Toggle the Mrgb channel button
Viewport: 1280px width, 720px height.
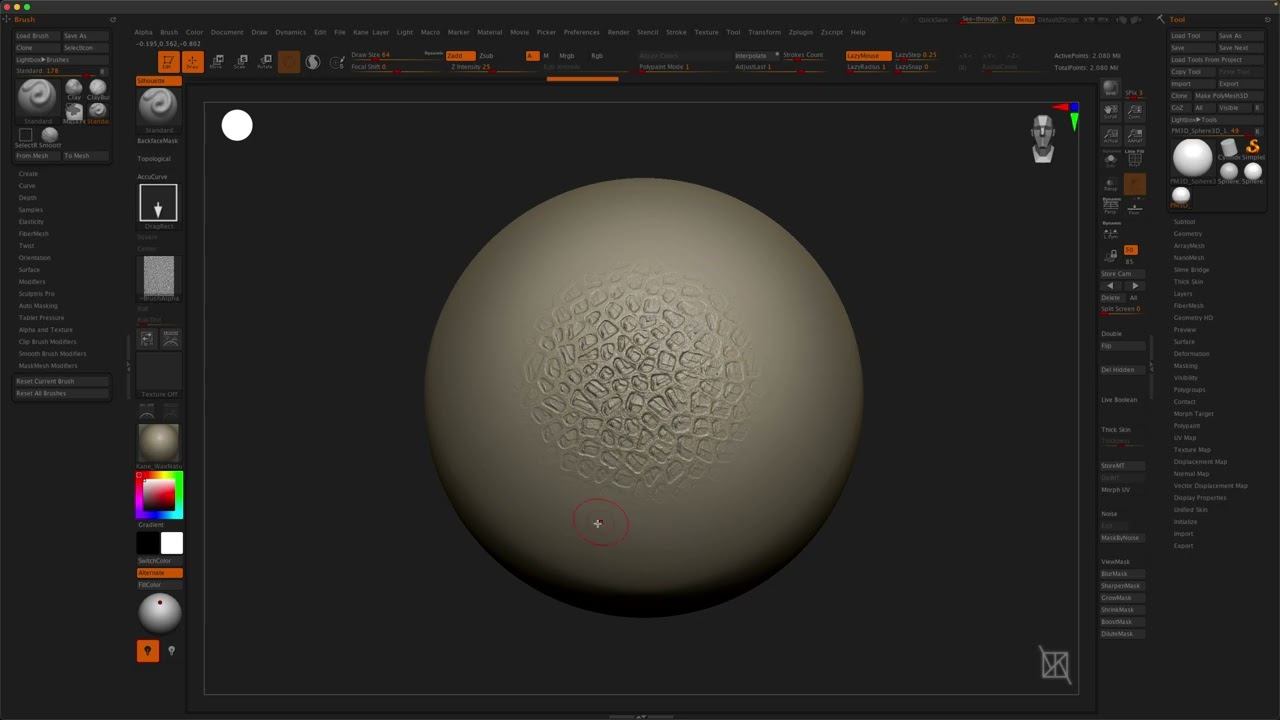click(567, 56)
